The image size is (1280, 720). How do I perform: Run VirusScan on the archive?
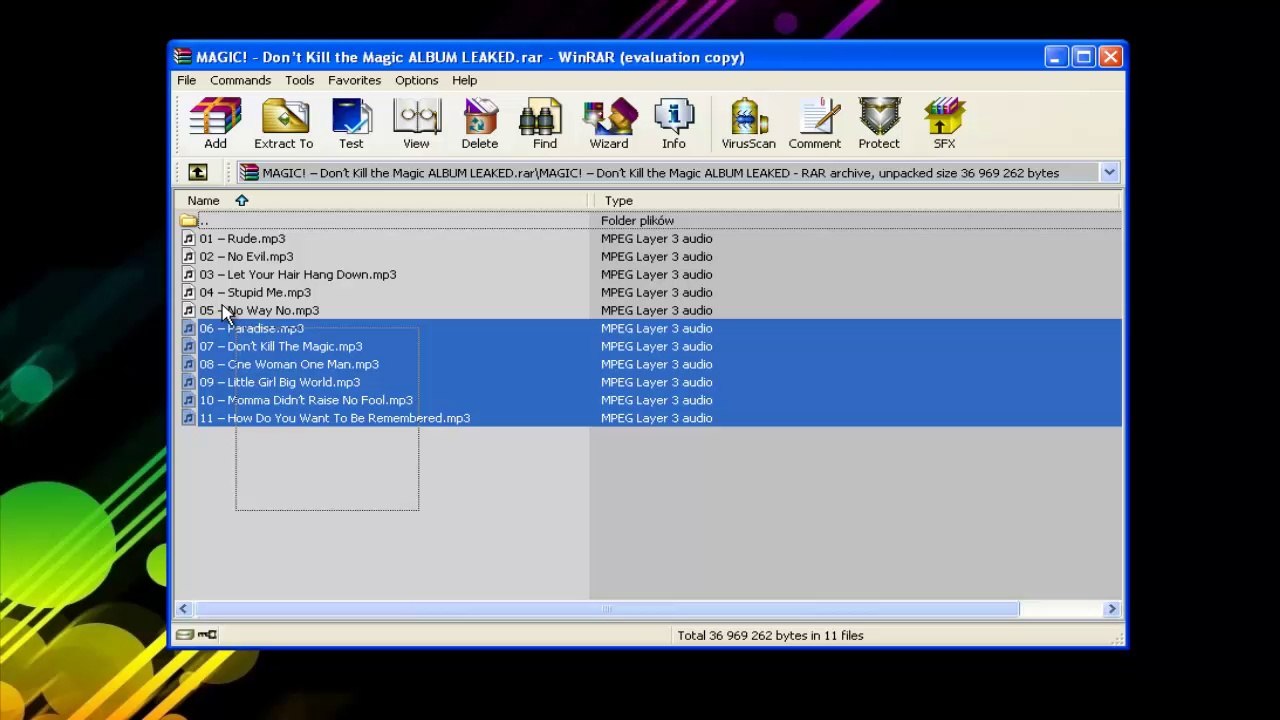pos(749,124)
